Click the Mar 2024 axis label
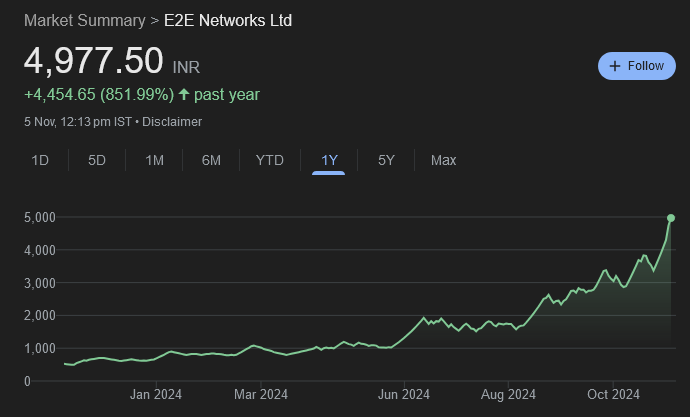Viewport: 690px width, 417px height. coord(261,395)
